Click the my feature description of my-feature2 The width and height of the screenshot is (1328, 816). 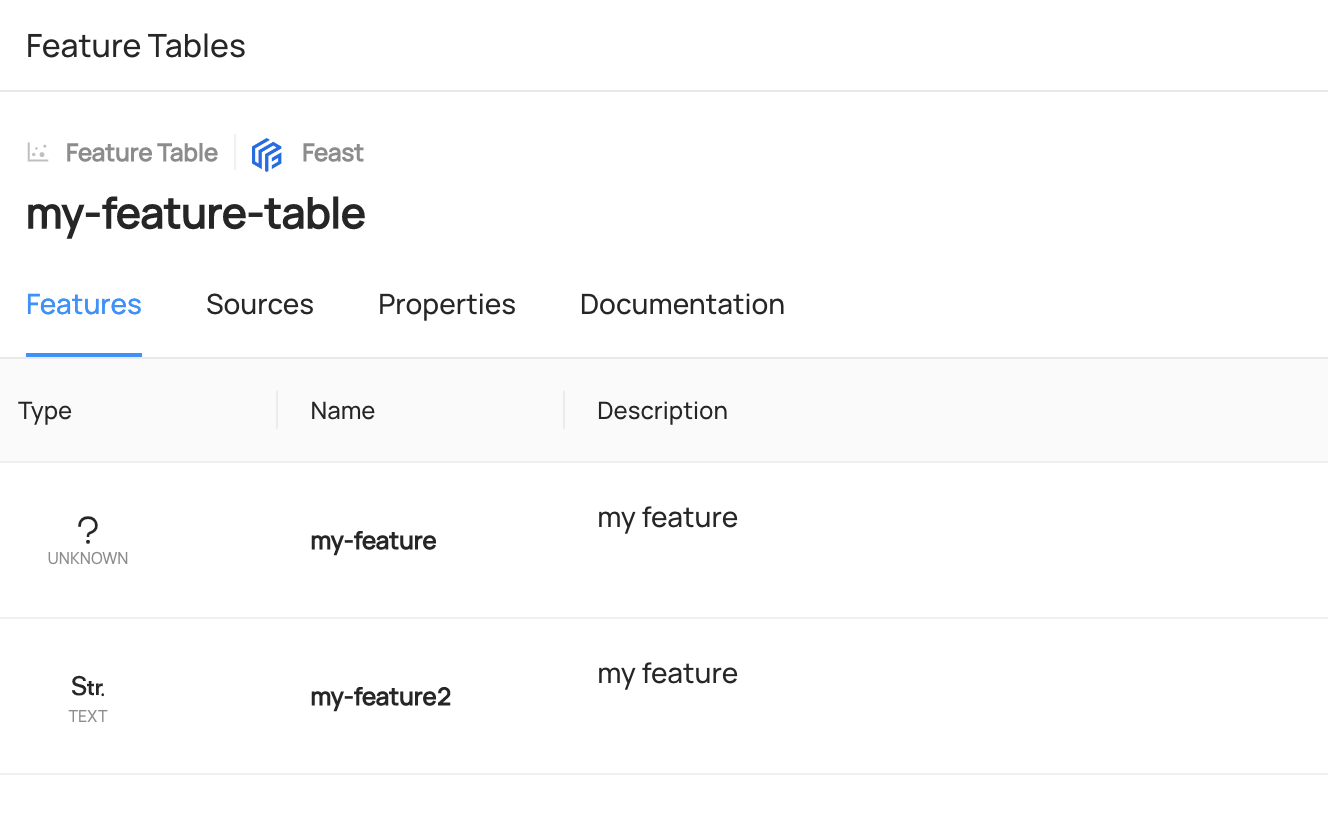[667, 673]
